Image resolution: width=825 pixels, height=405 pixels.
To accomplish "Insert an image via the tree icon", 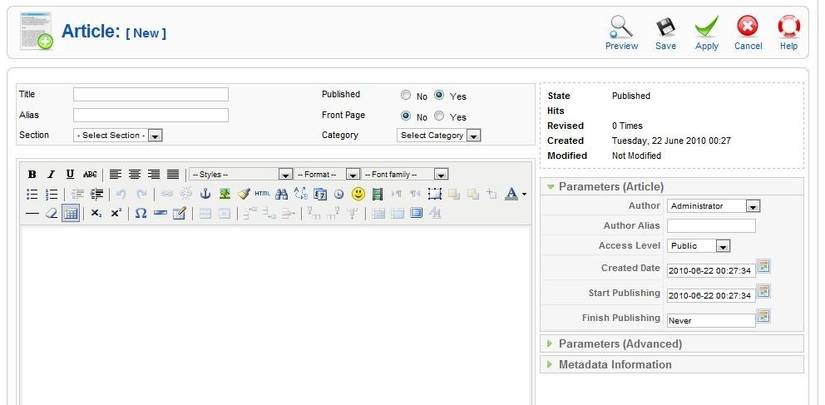I will pyautogui.click(x=225, y=194).
